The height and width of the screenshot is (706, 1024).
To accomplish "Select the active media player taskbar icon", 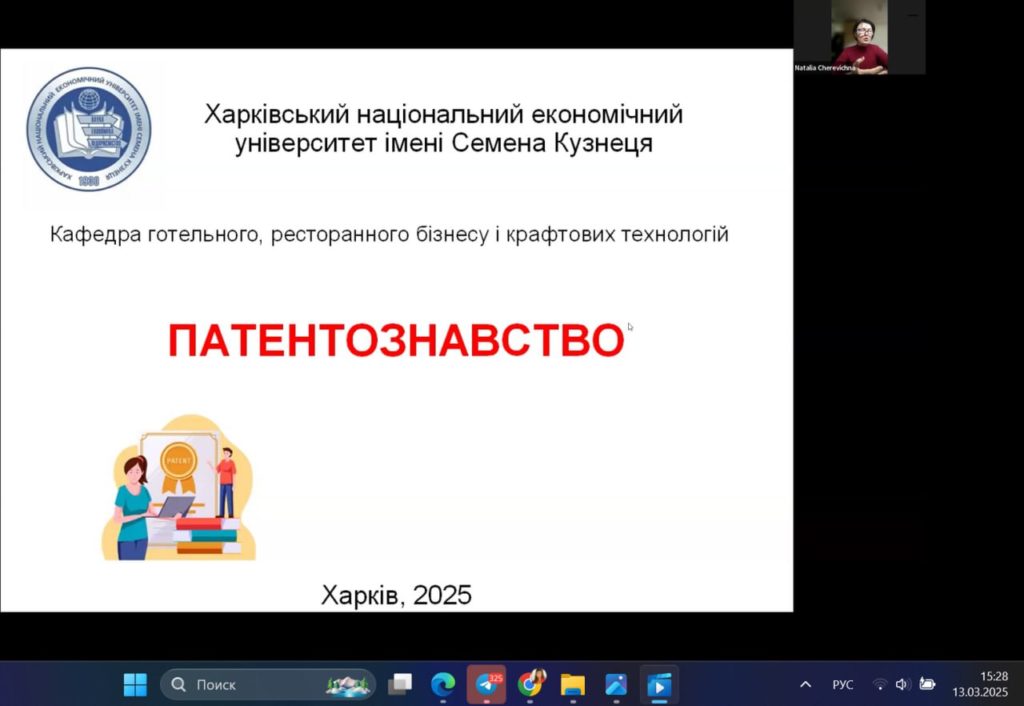I will pyautogui.click(x=659, y=684).
